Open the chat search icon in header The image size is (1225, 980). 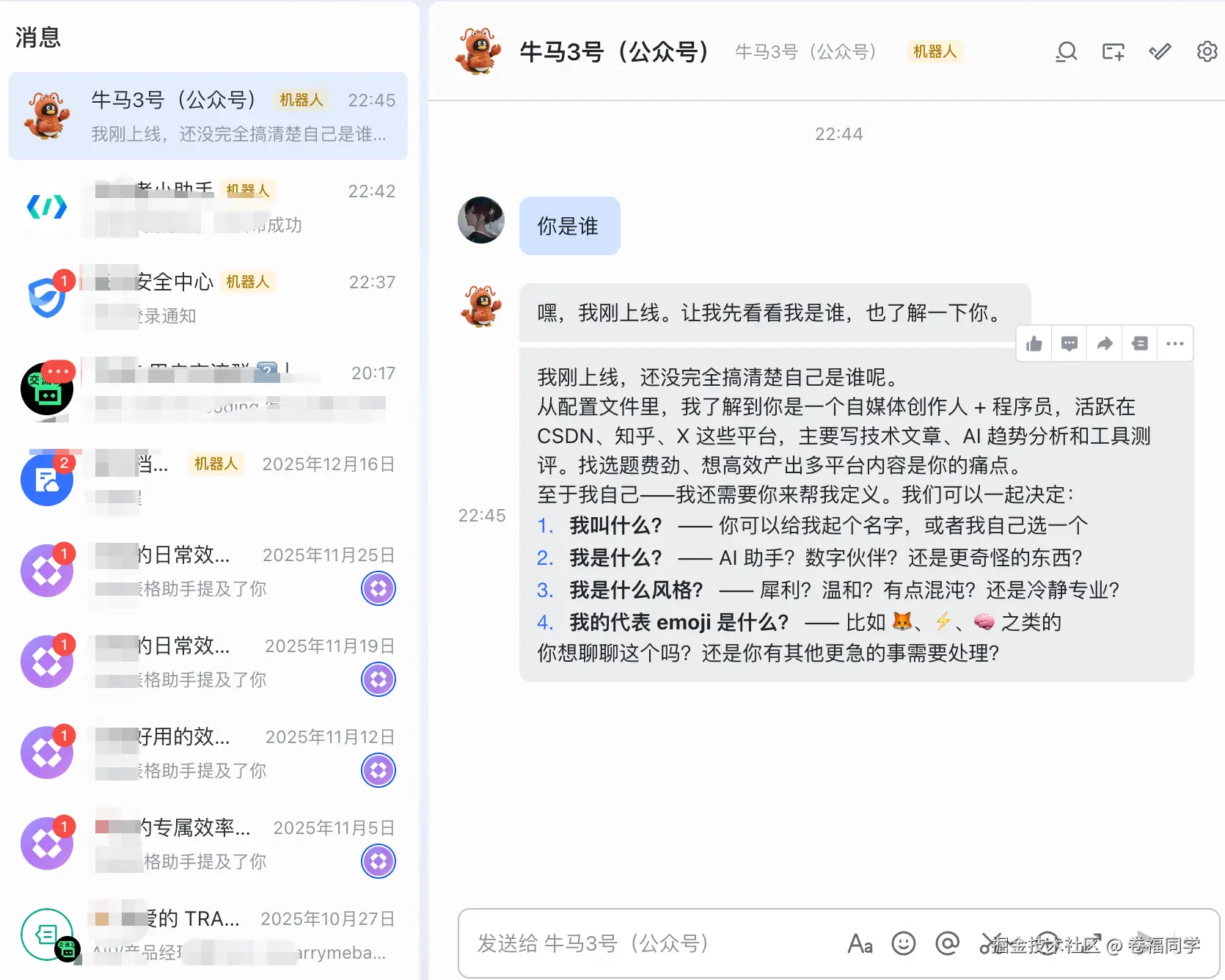pyautogui.click(x=1066, y=52)
